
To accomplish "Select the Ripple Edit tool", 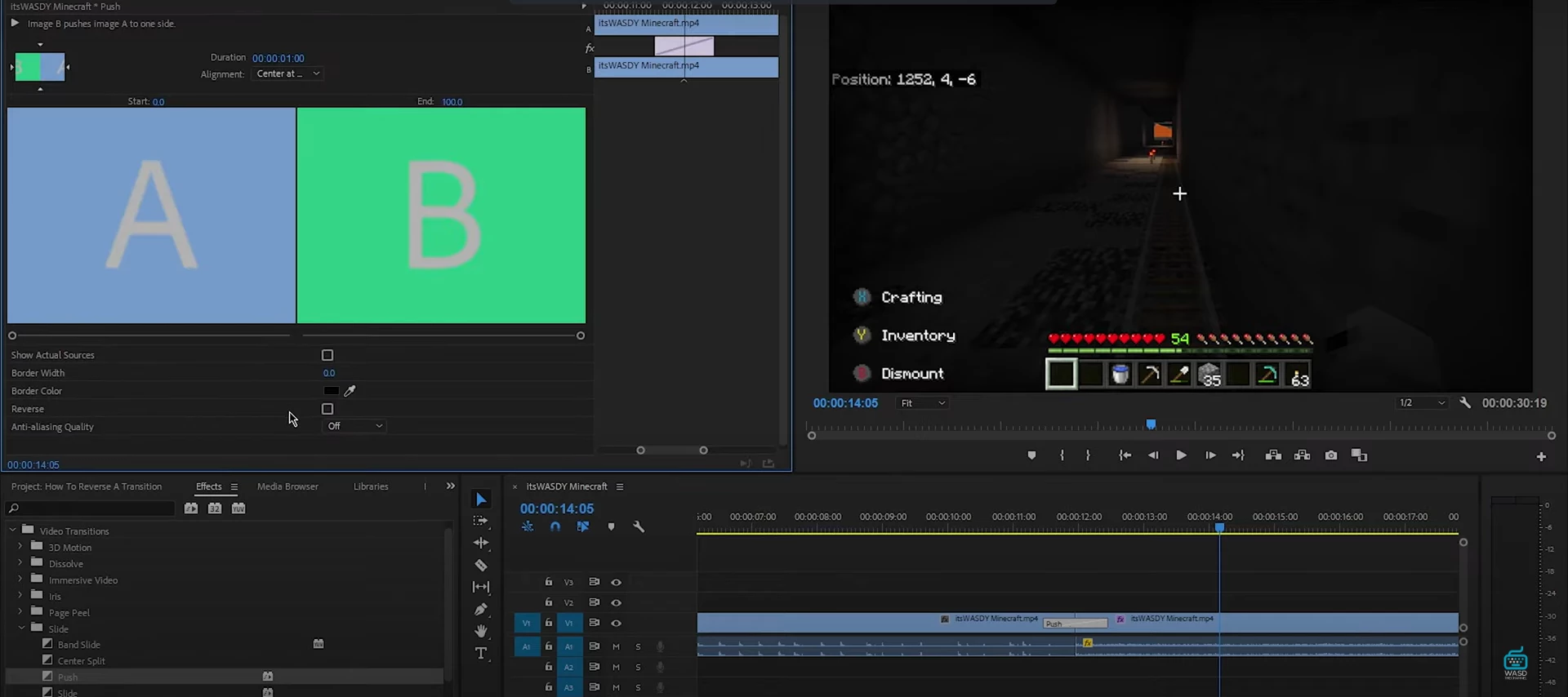I will click(x=481, y=543).
